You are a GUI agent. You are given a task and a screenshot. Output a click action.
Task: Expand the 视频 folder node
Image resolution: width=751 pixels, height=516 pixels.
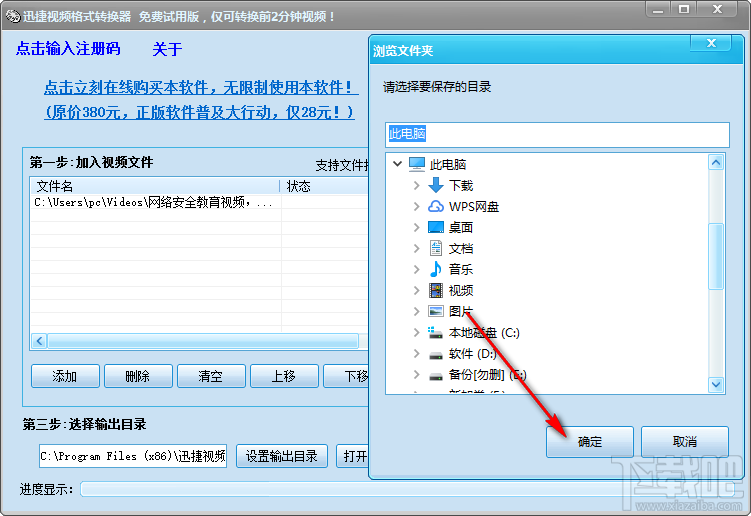[x=416, y=290]
